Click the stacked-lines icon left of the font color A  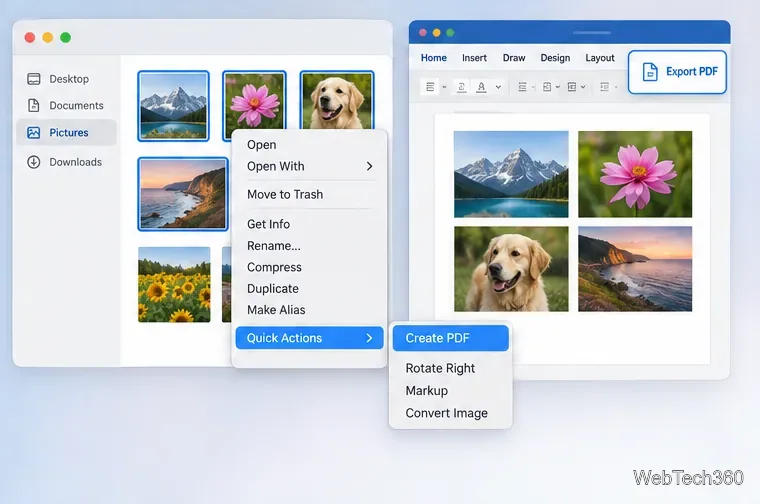pos(430,87)
